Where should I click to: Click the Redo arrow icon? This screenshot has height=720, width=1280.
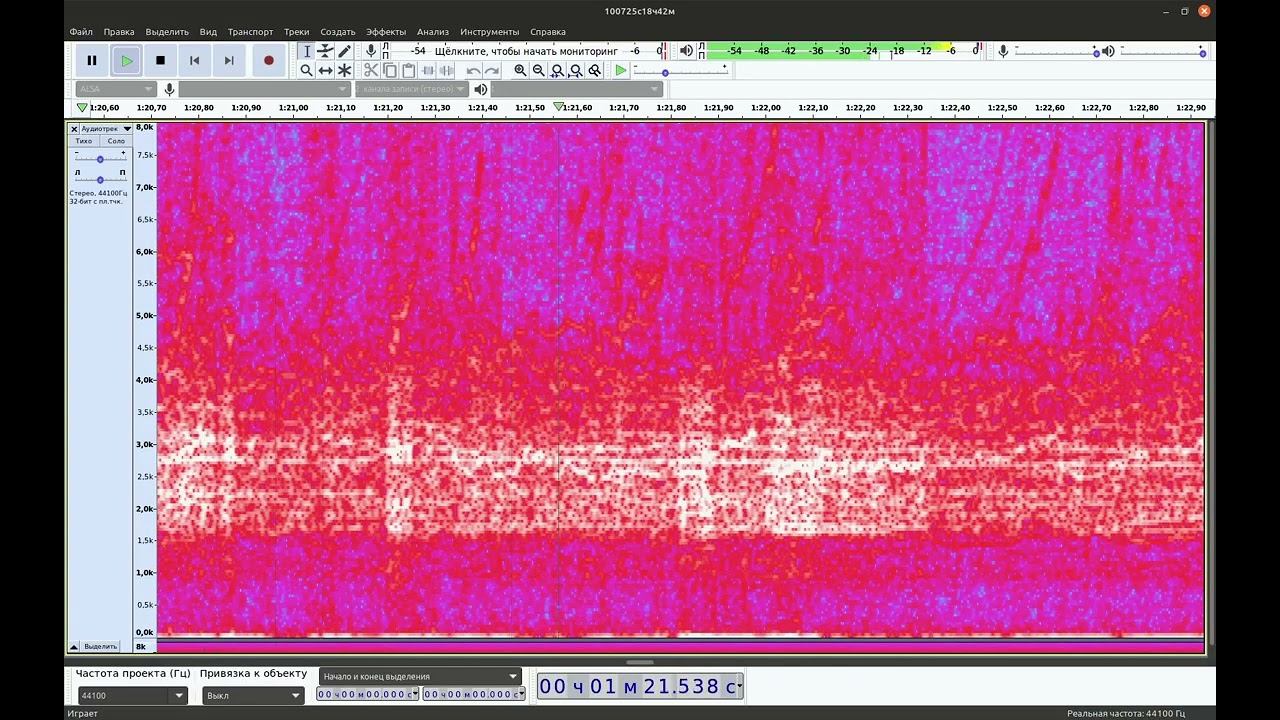(x=492, y=70)
